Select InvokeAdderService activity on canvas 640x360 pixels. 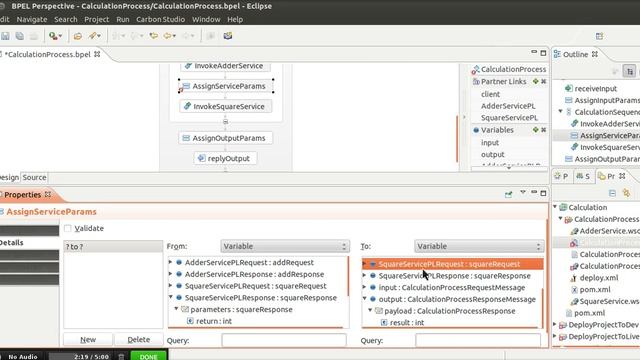click(226, 67)
